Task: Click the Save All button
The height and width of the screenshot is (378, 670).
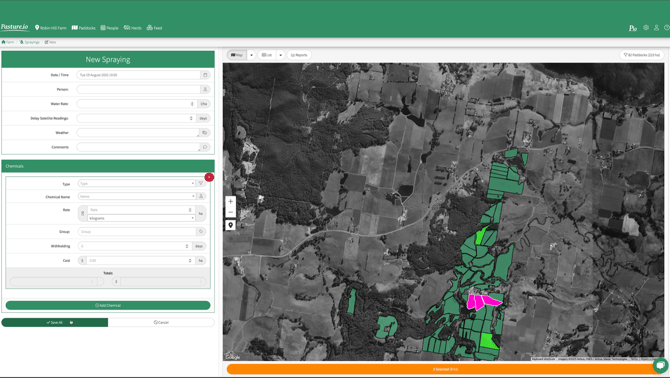Action: click(x=55, y=322)
